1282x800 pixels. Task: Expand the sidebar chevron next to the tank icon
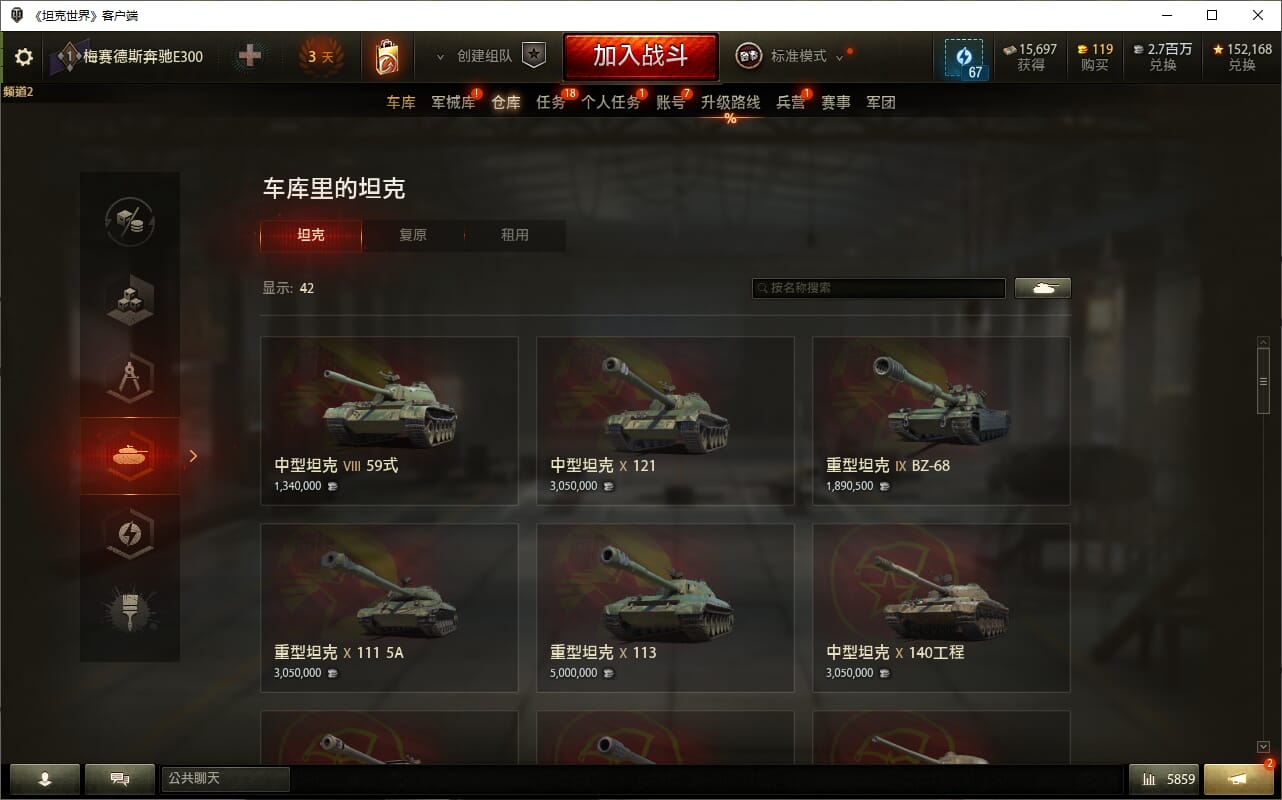pyautogui.click(x=193, y=456)
